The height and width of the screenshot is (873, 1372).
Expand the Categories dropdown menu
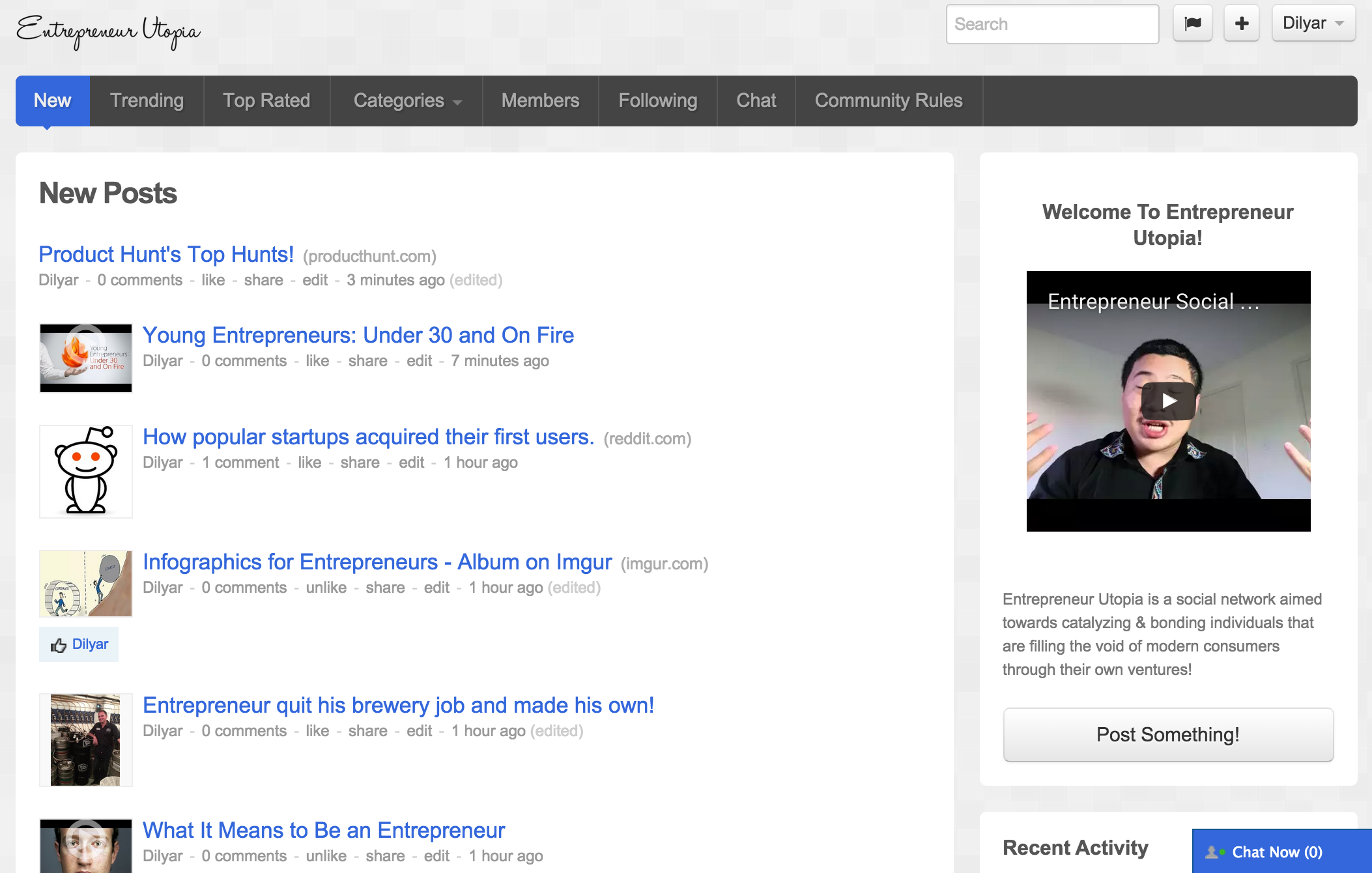[407, 101]
